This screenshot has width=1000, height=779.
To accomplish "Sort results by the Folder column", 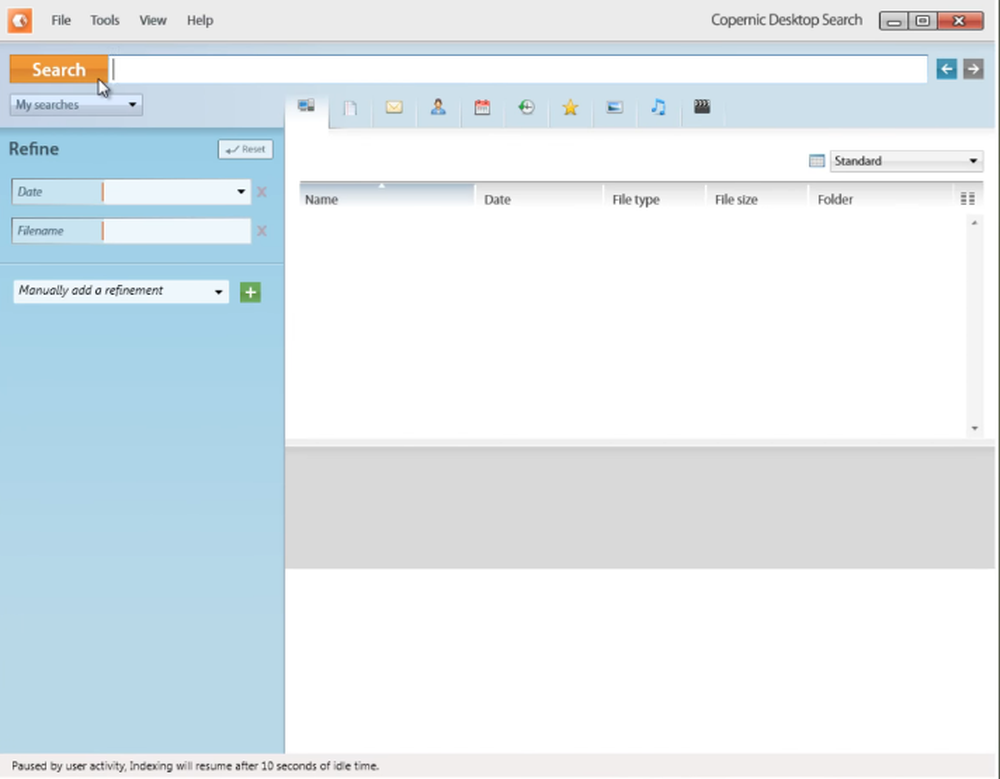I will [x=881, y=199].
